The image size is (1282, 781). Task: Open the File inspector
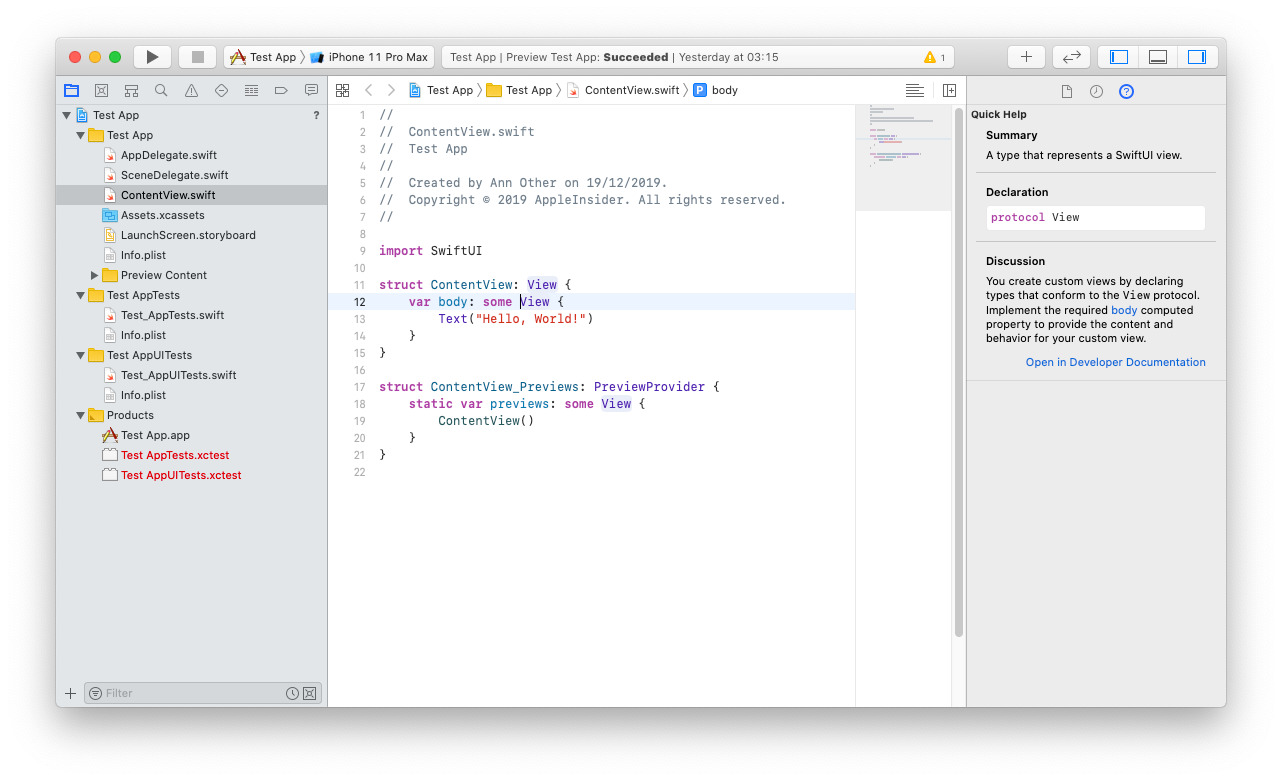pyautogui.click(x=1065, y=91)
